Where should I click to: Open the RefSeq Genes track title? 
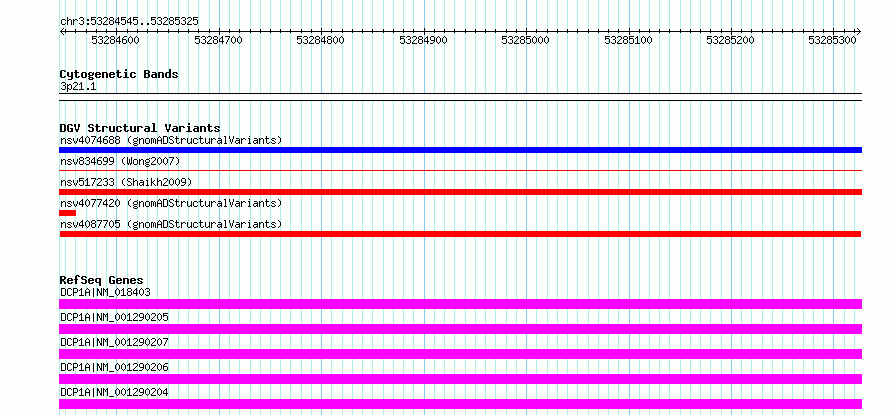point(102,280)
